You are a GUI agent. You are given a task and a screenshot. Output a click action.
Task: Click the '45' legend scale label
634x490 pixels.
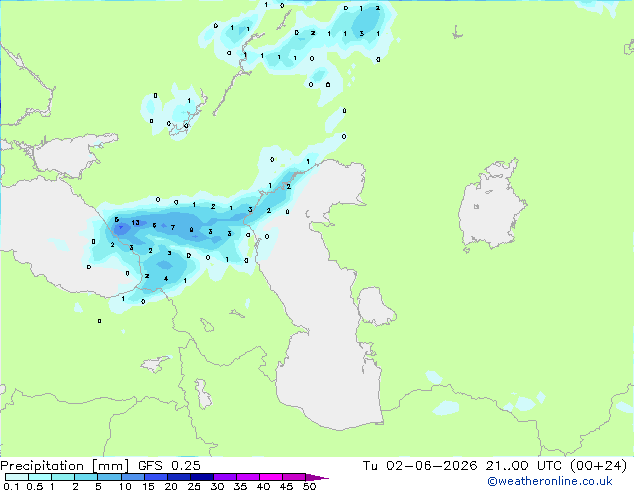pyautogui.click(x=286, y=486)
